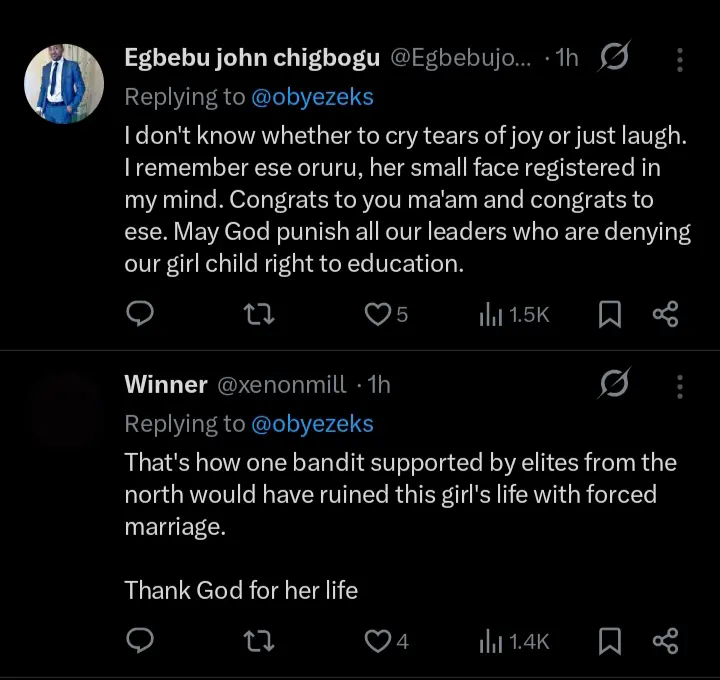Bookmark Winner's tweet

609,641
